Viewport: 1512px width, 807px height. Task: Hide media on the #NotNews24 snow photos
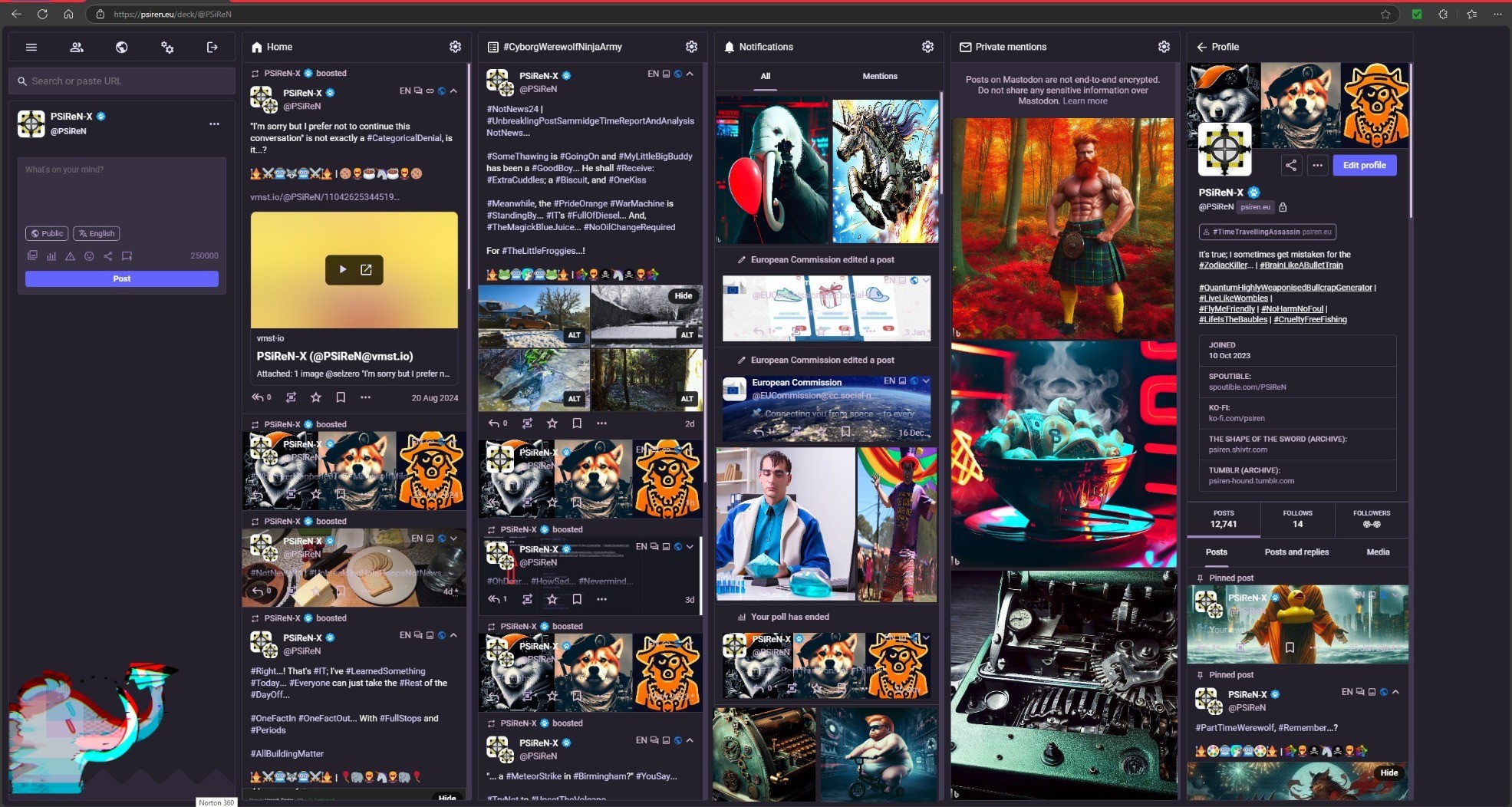tap(683, 296)
